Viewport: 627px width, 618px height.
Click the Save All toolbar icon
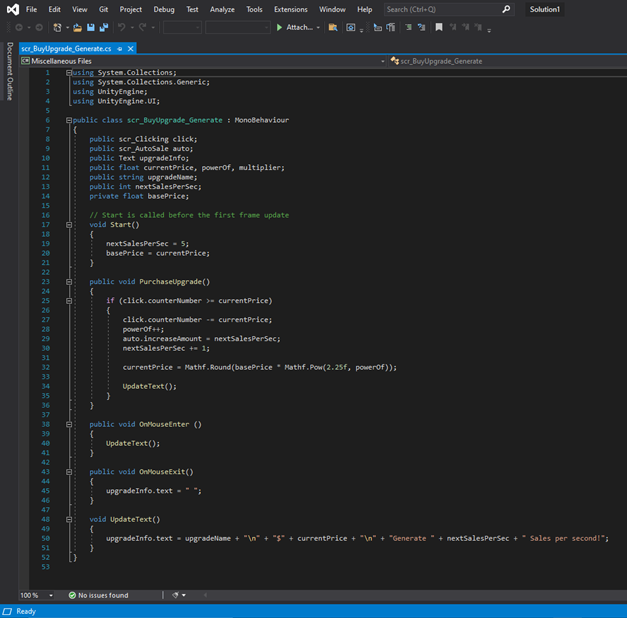[x=103, y=28]
